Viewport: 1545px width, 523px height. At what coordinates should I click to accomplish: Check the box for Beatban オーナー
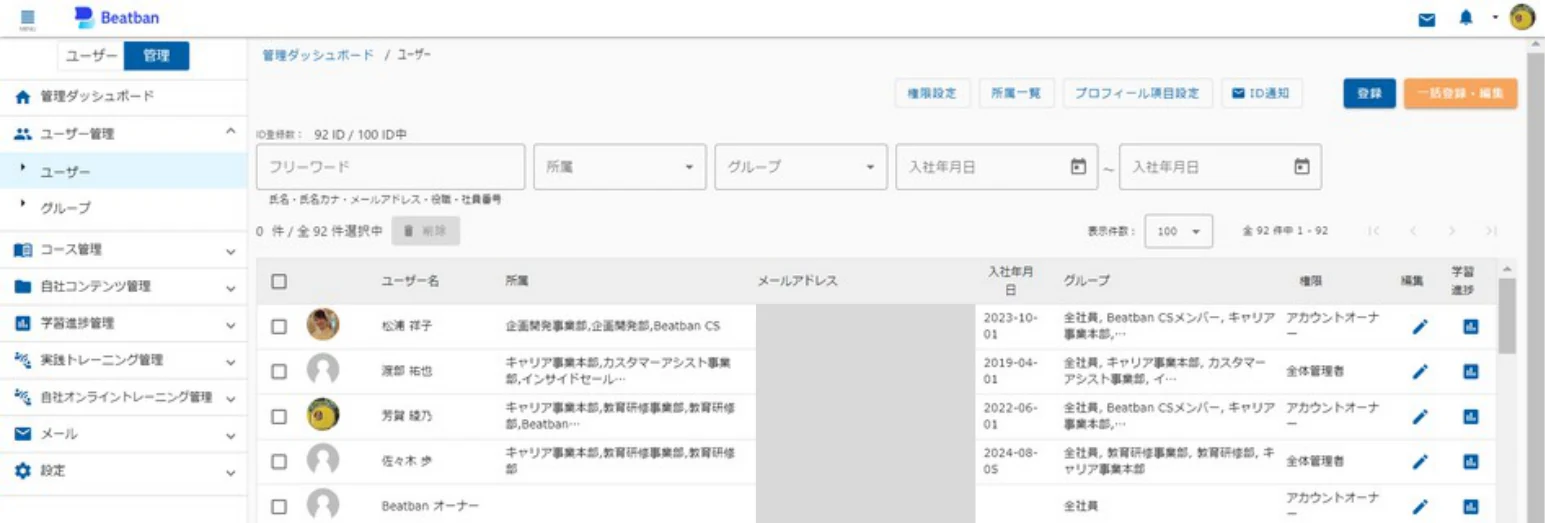(280, 506)
